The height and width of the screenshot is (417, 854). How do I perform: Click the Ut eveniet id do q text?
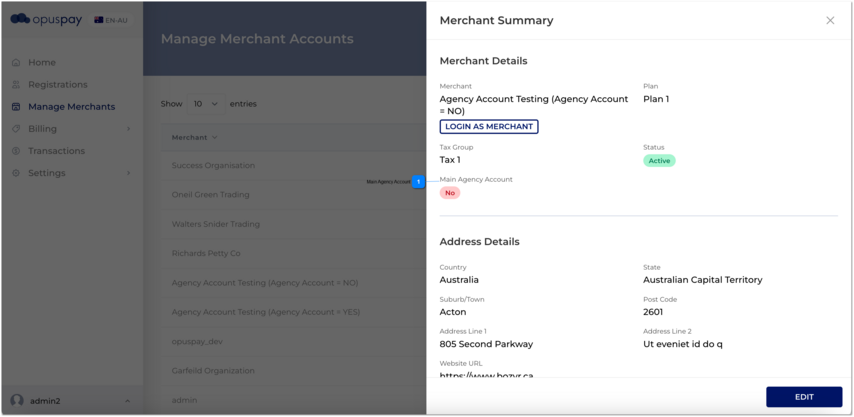click(683, 344)
